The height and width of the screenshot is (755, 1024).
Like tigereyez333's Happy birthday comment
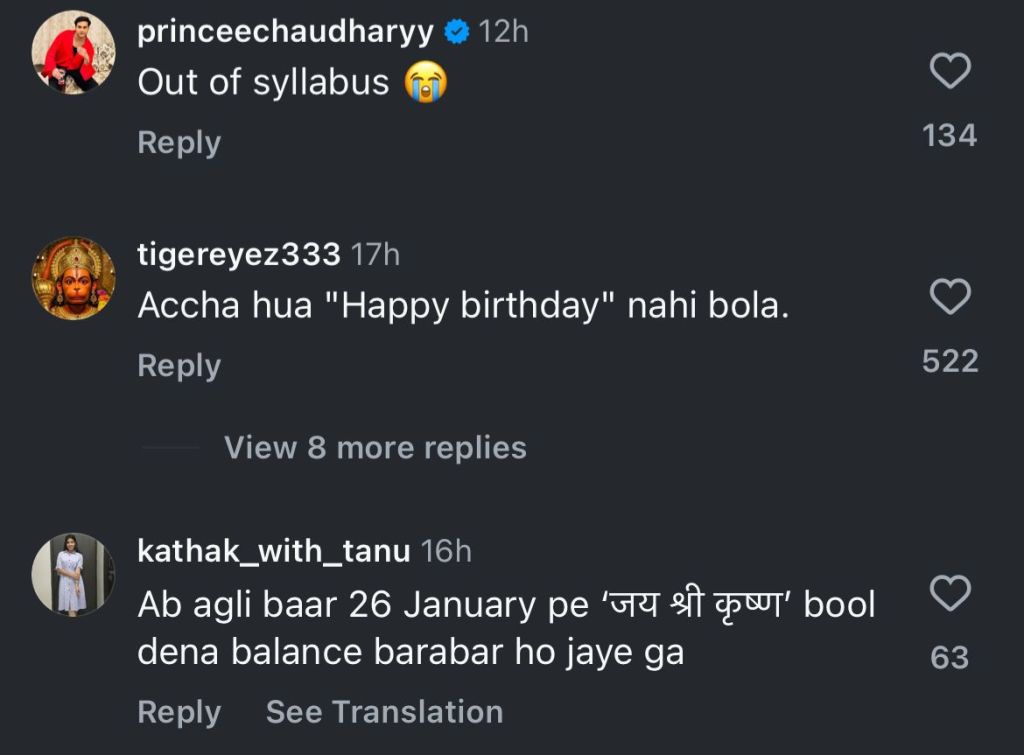coord(950,296)
